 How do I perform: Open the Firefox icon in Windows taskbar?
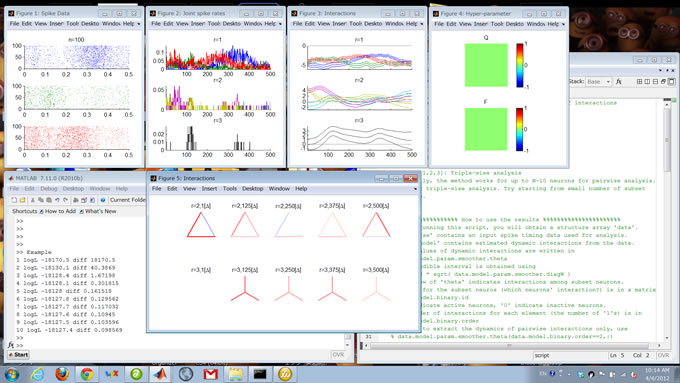pyautogui.click(x=62, y=374)
